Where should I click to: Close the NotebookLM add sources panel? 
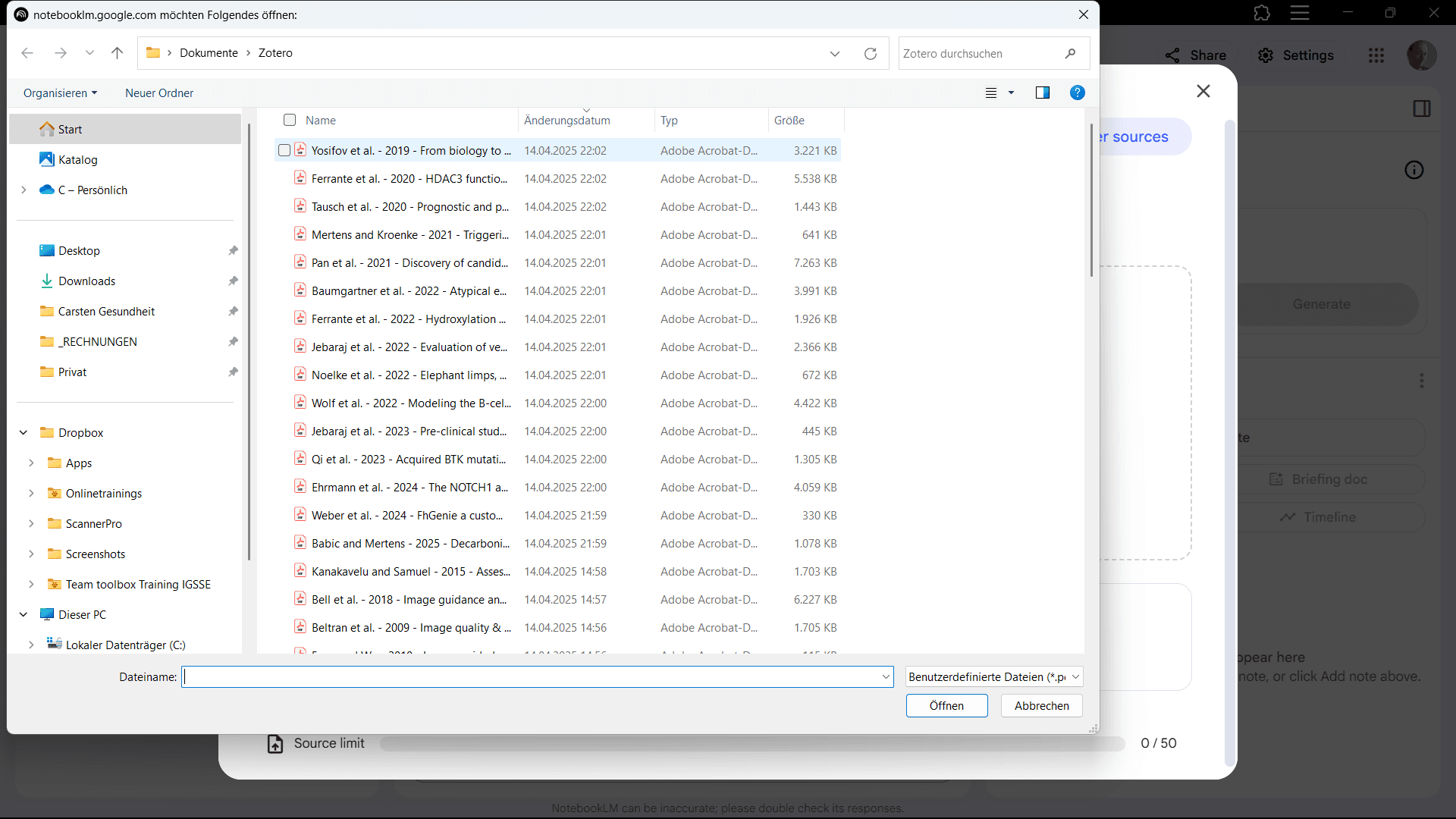[x=1203, y=91]
